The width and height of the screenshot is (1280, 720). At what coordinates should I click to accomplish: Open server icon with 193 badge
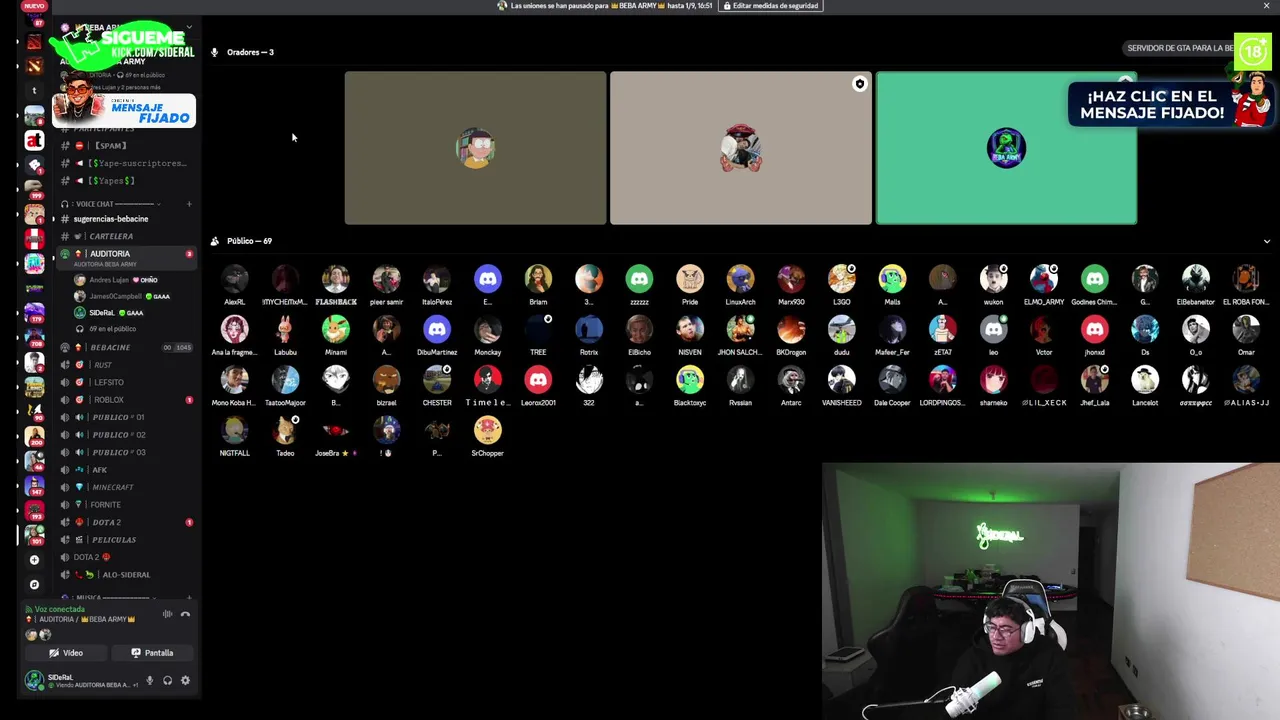coord(34,510)
